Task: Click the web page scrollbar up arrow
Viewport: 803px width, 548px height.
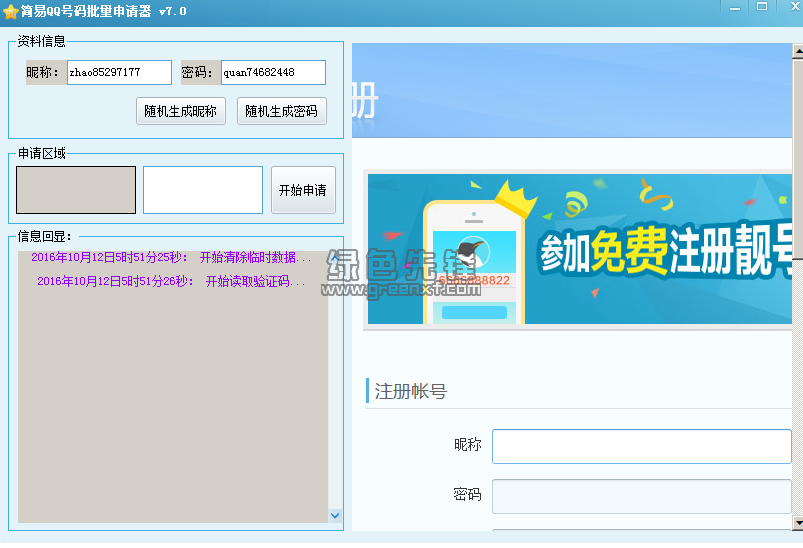Action: [797, 51]
